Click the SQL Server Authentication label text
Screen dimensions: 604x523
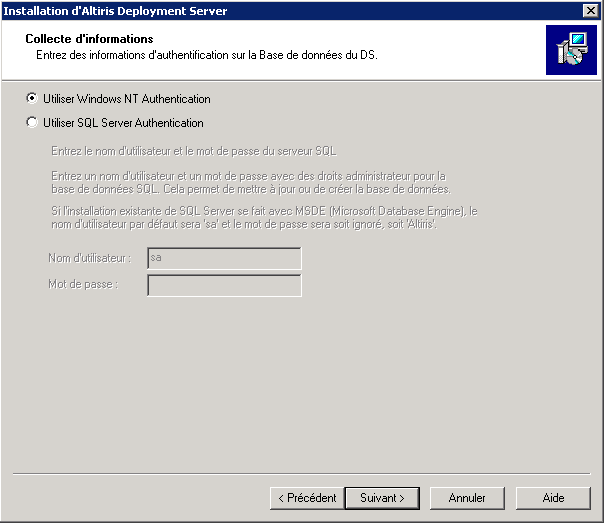point(123,123)
